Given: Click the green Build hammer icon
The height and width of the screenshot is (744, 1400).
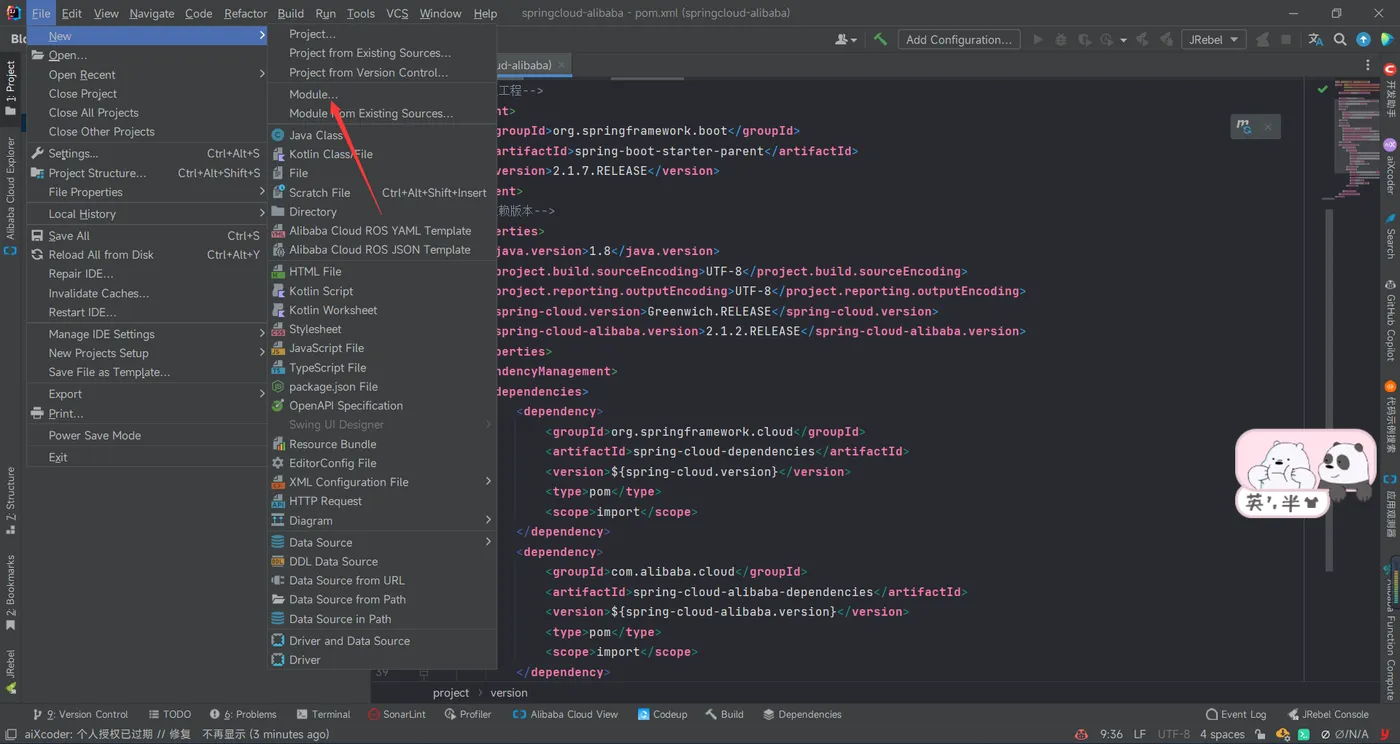Looking at the screenshot, I should 880,40.
